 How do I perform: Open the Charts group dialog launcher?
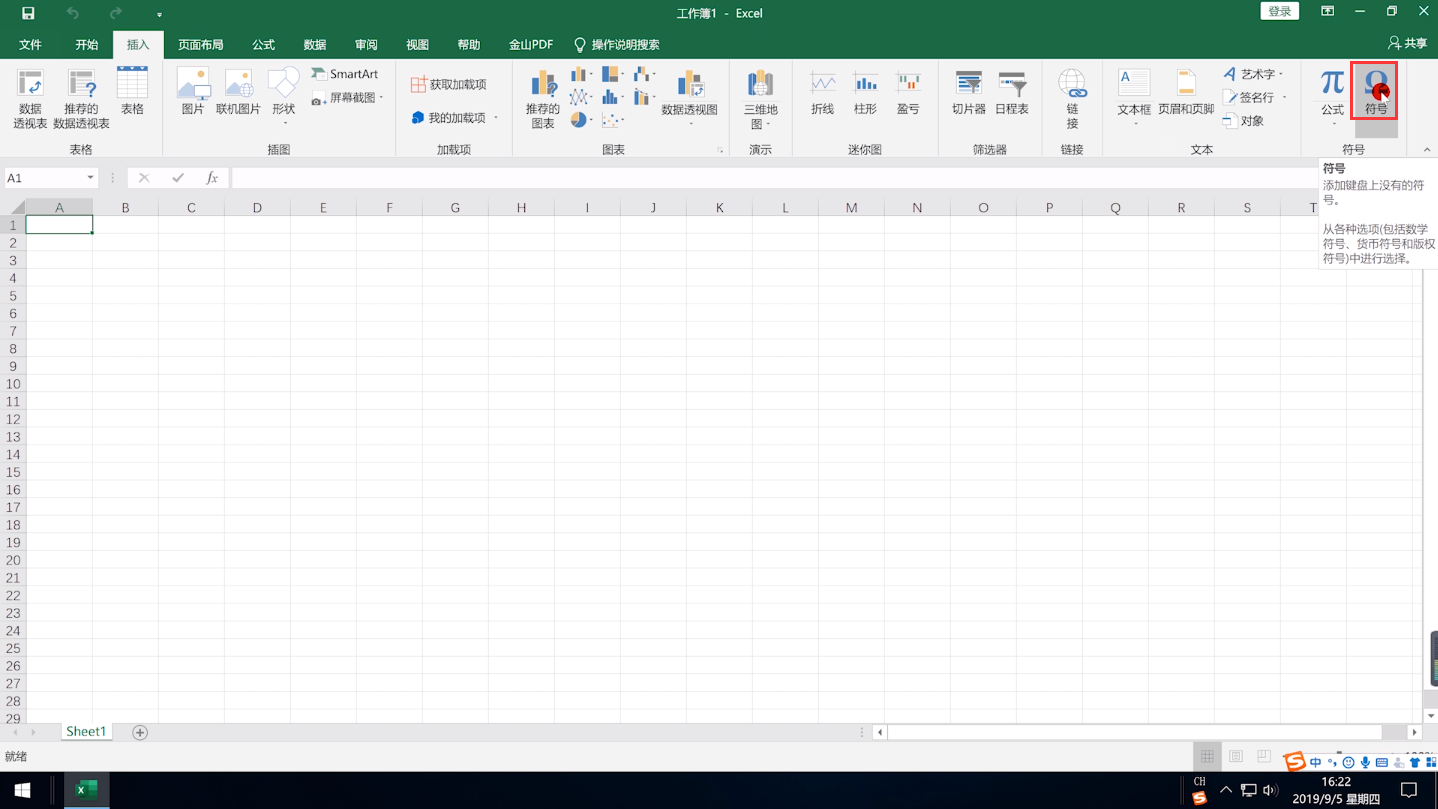[720, 150]
